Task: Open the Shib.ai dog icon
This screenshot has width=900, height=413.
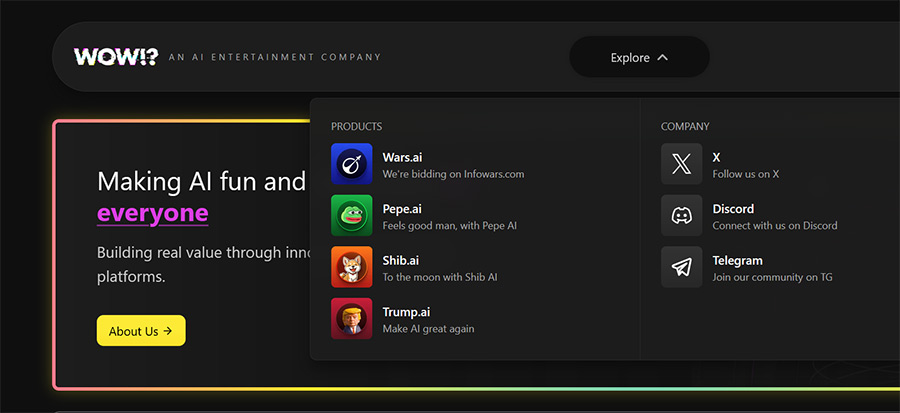Action: (352, 267)
